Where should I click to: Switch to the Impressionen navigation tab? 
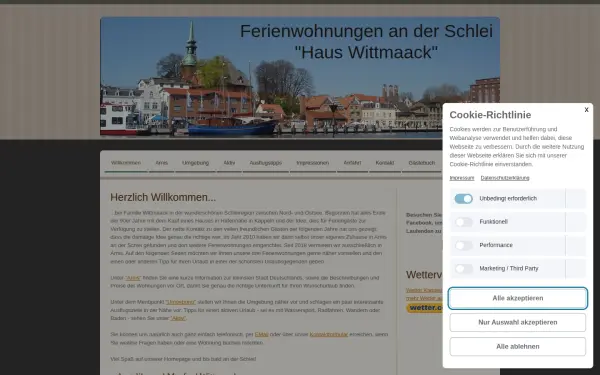coord(313,163)
